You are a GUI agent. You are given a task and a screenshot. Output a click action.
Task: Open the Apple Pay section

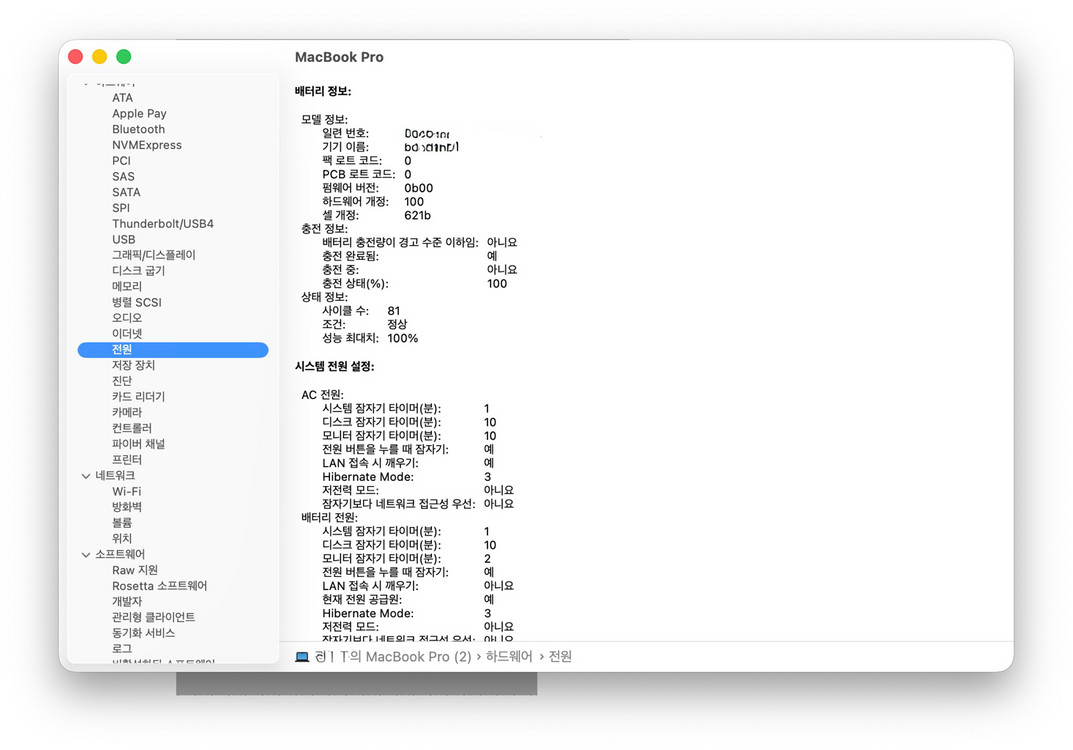tap(139, 114)
